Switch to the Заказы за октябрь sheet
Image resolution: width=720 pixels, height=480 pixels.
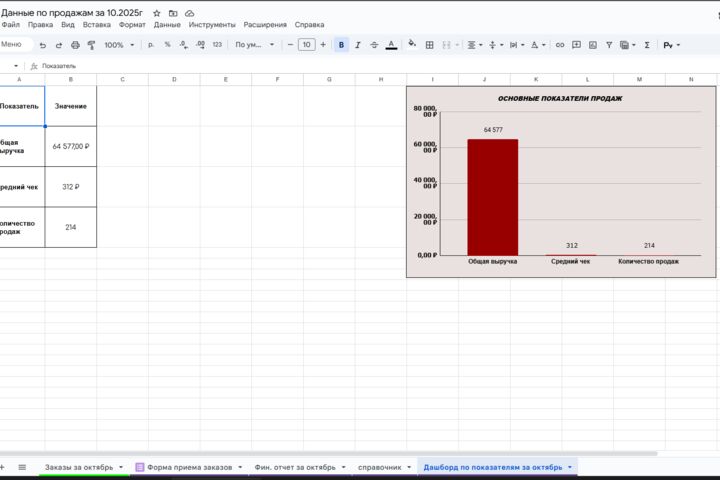point(79,467)
